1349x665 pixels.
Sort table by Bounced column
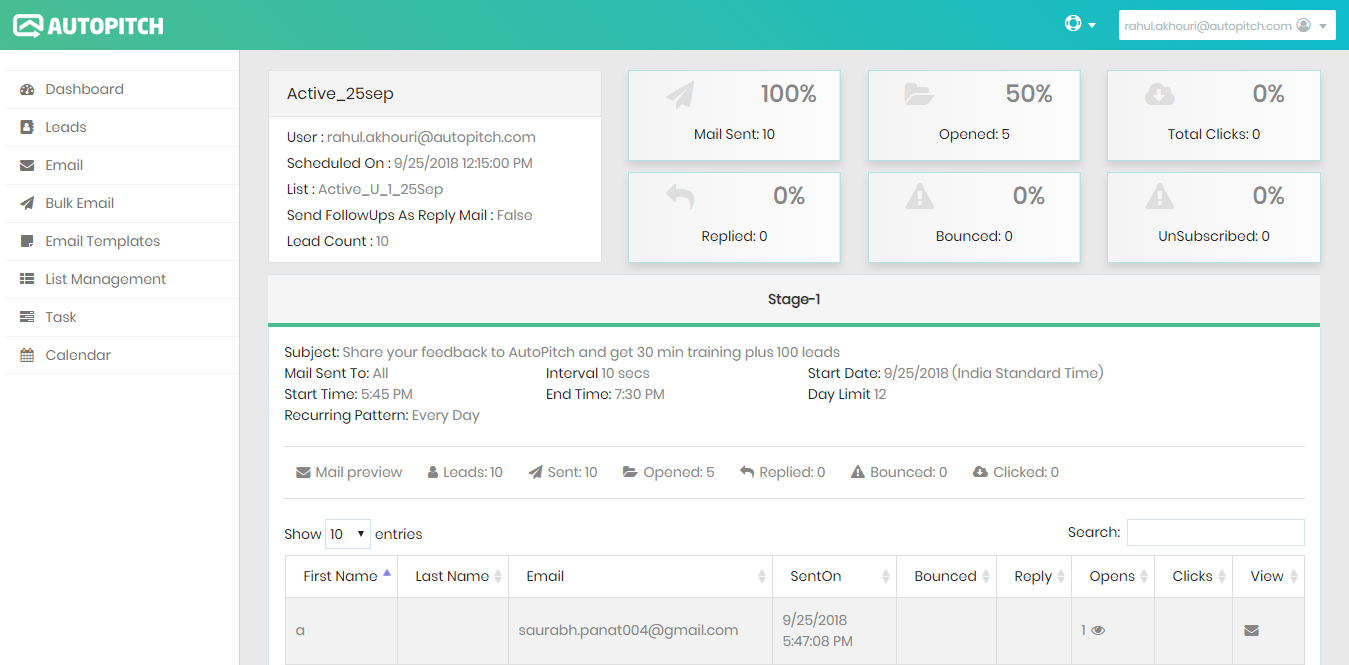pyautogui.click(x=946, y=576)
